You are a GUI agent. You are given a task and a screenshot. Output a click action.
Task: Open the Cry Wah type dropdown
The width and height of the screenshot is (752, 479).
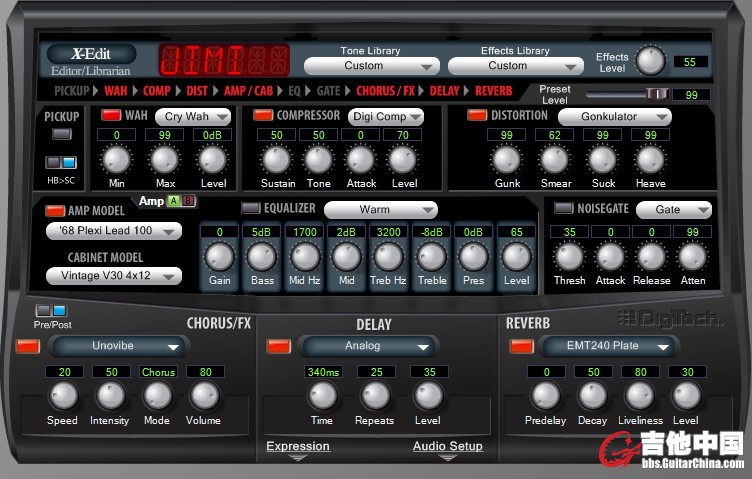pyautogui.click(x=193, y=117)
